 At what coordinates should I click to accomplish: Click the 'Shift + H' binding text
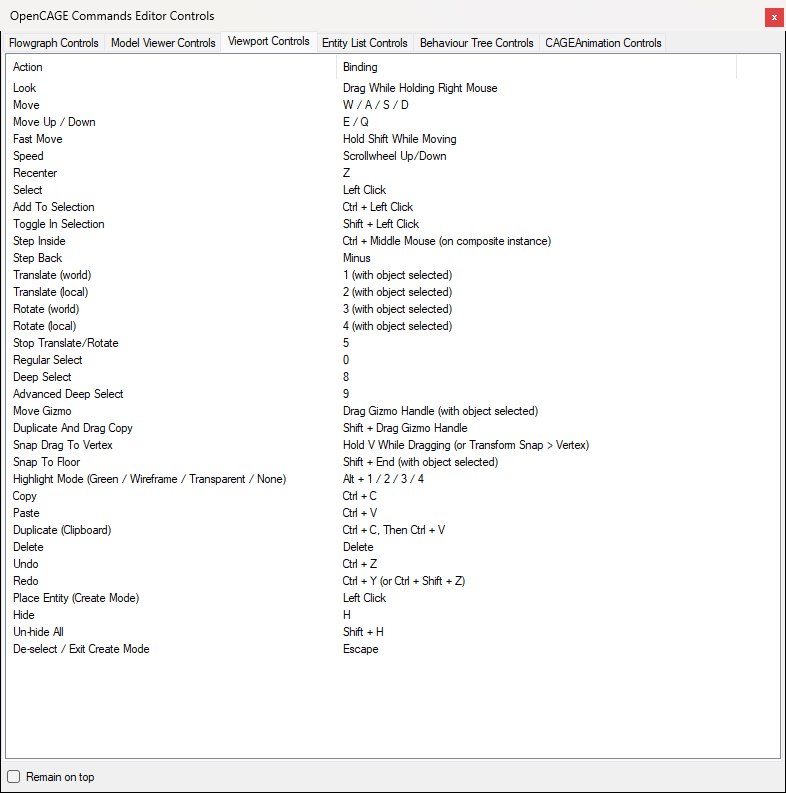tap(363, 632)
